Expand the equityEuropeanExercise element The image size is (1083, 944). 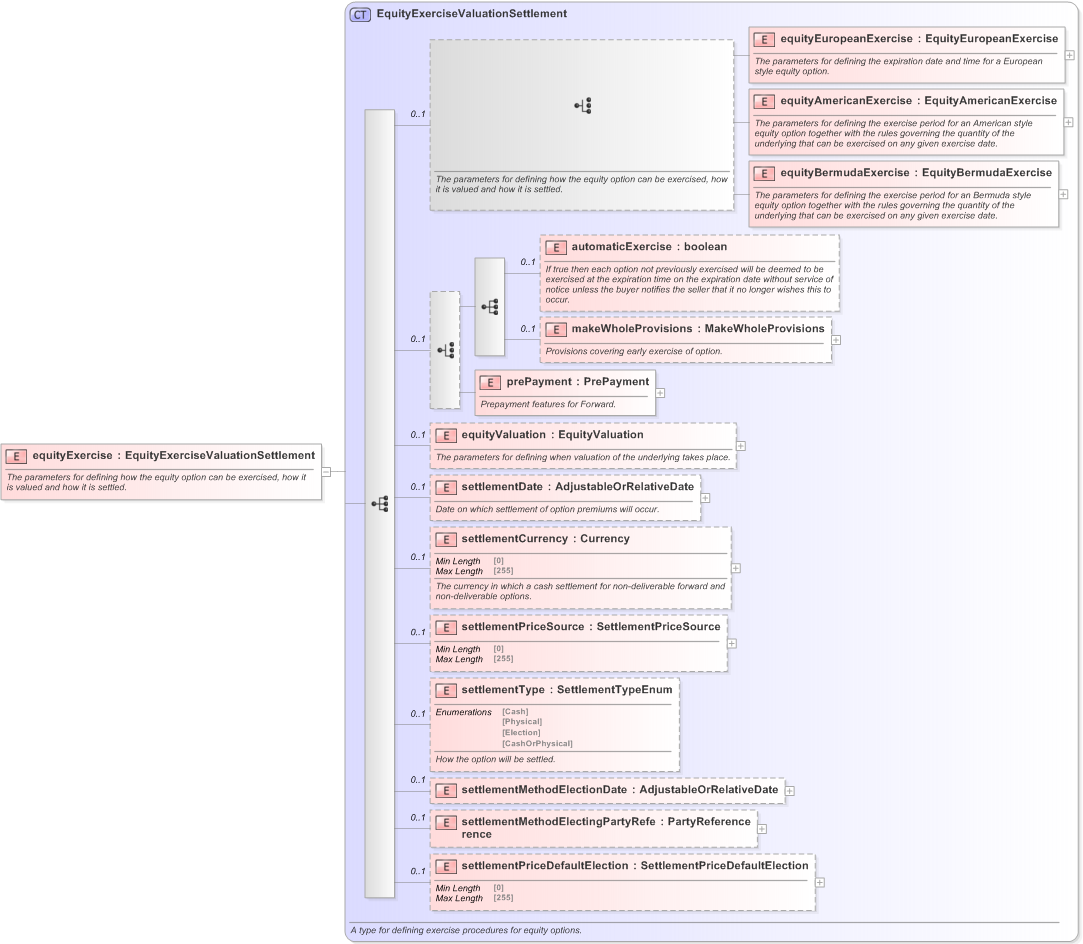coord(1070,55)
